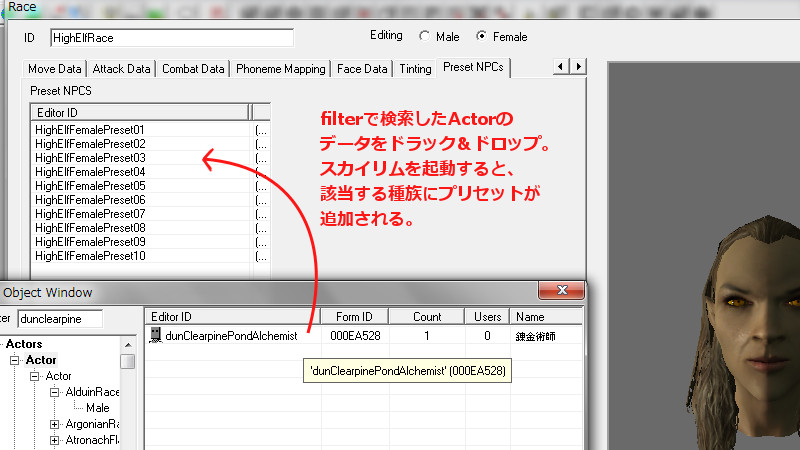Select the dunClearpinePondAlchemist row text
This screenshot has width=800, height=450.
pyautogui.click(x=231, y=336)
